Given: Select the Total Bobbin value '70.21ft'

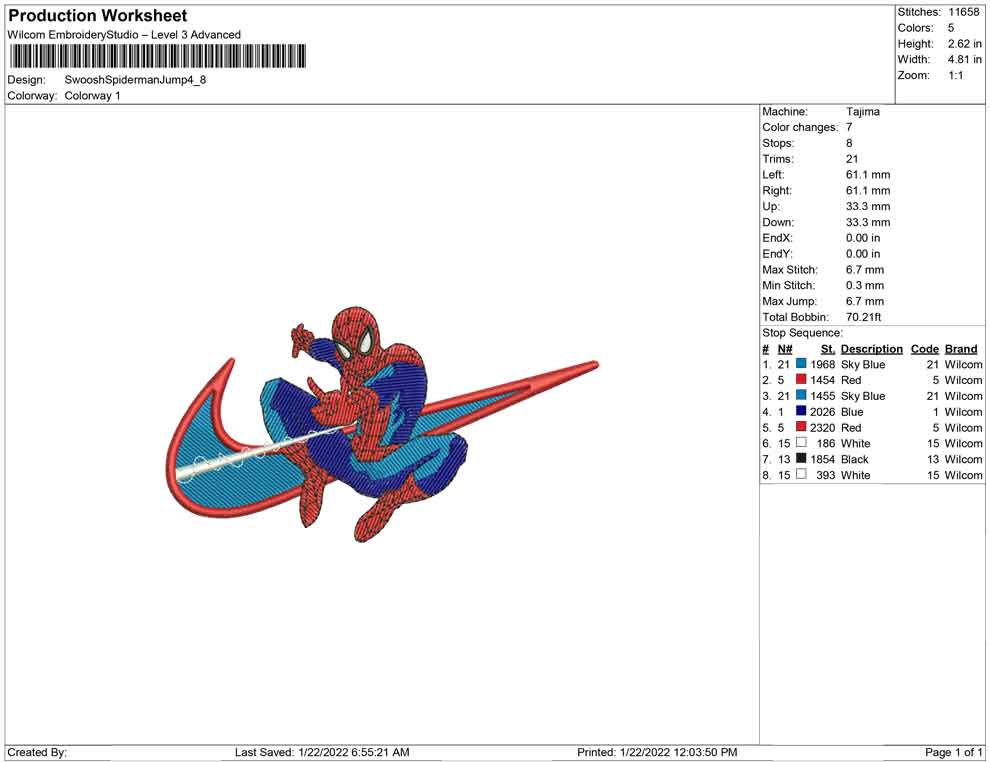Looking at the screenshot, I should [x=864, y=316].
